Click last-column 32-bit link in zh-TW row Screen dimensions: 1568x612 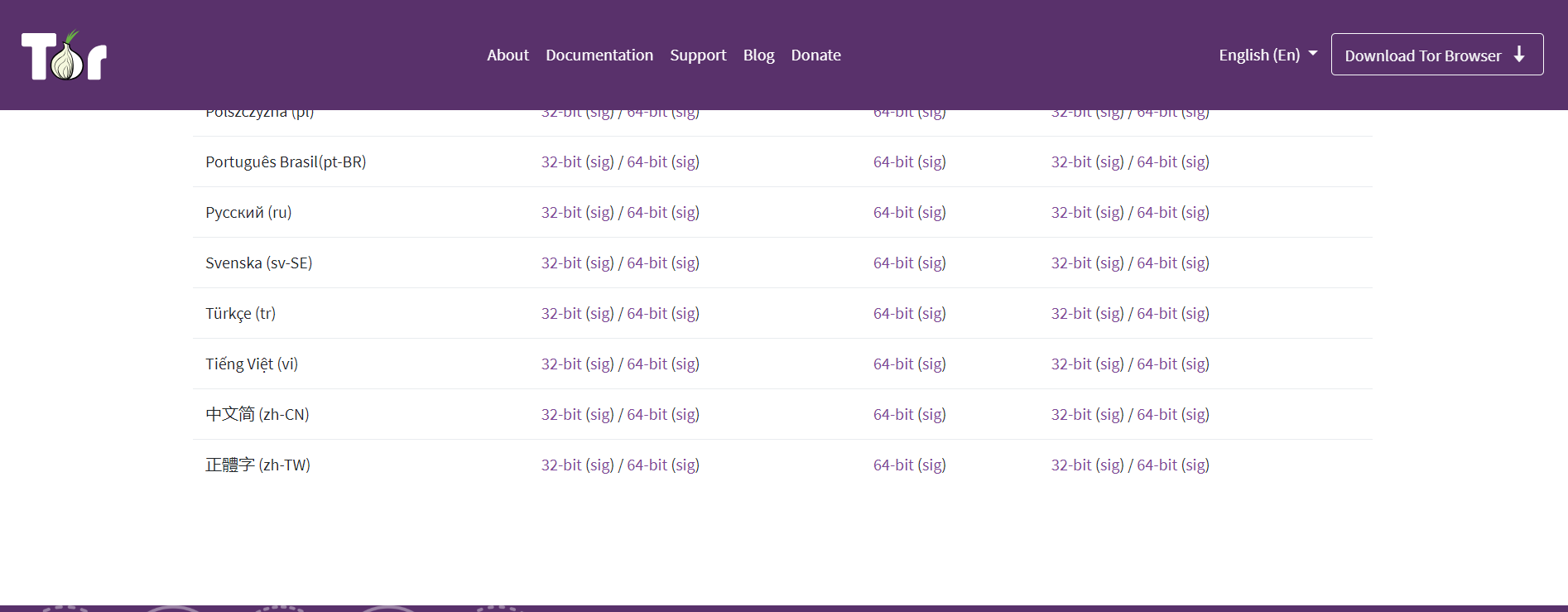pyautogui.click(x=1071, y=465)
